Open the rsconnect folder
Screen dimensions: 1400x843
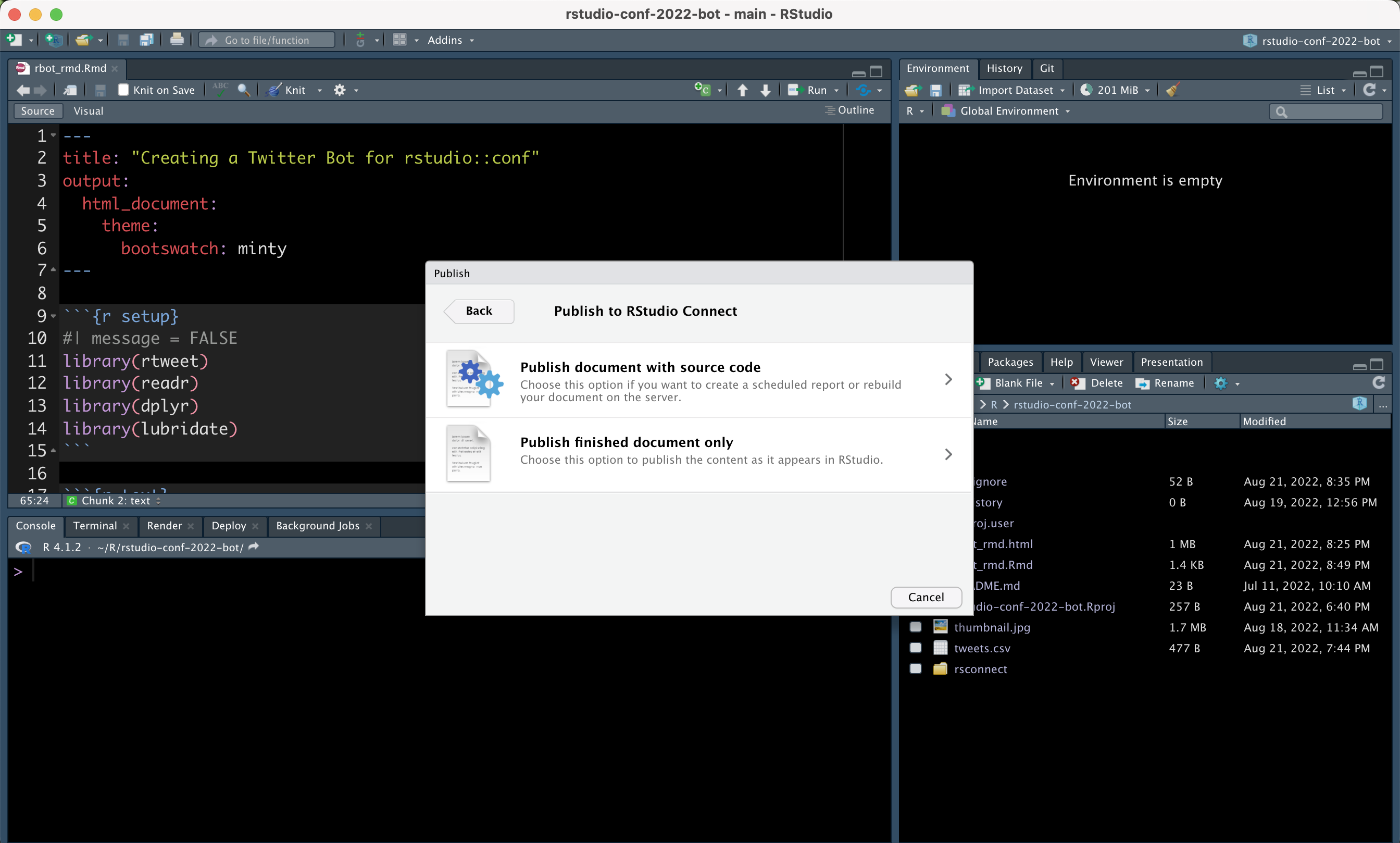[980, 668]
